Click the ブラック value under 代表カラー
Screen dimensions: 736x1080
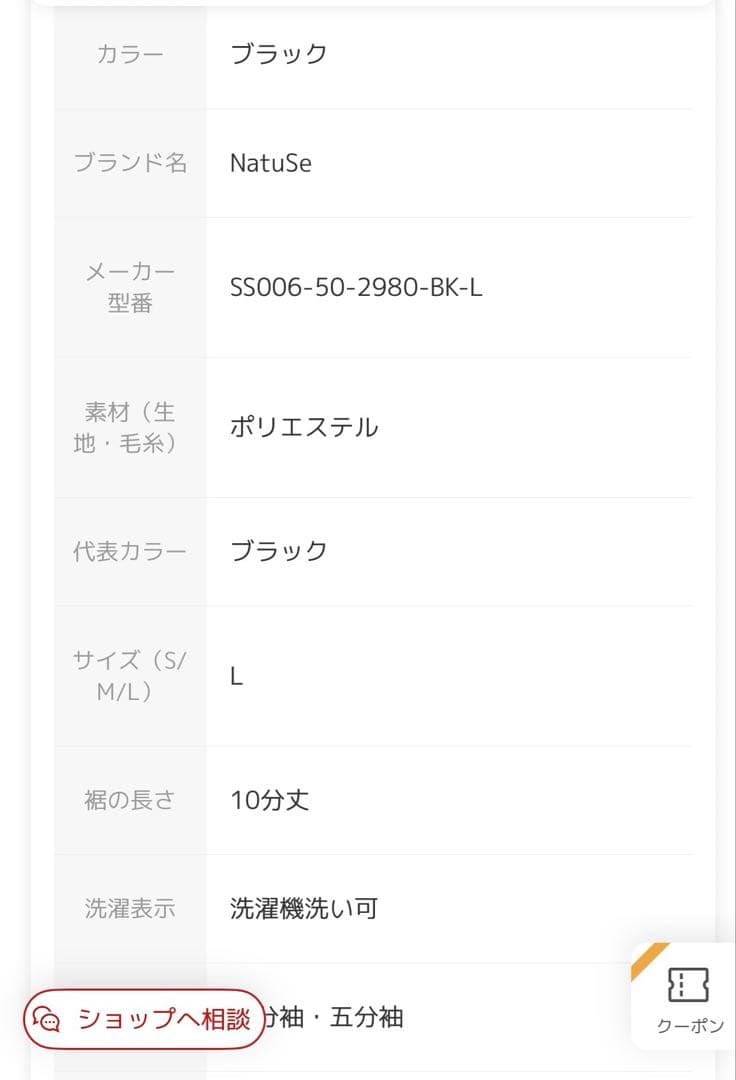point(278,551)
